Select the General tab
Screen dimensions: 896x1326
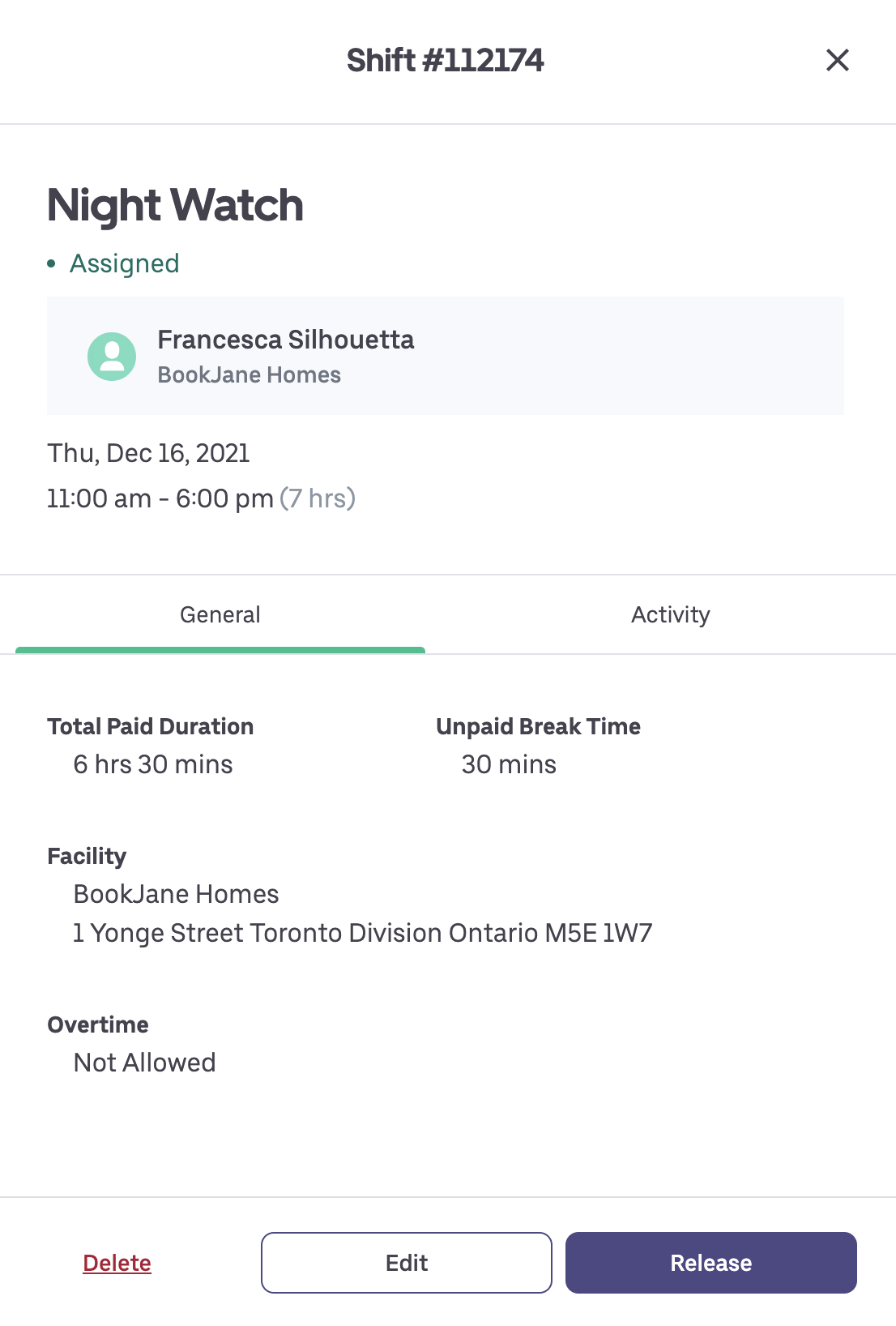[x=220, y=615]
